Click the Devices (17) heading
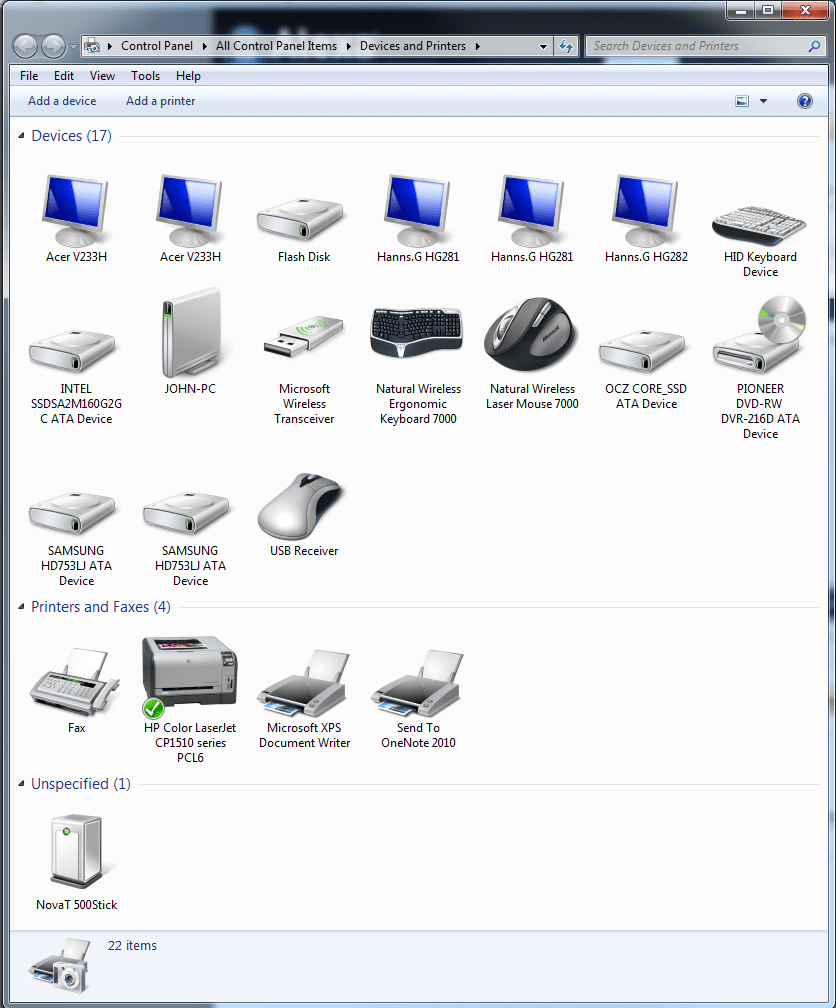The width and height of the screenshot is (836, 1008). point(71,136)
